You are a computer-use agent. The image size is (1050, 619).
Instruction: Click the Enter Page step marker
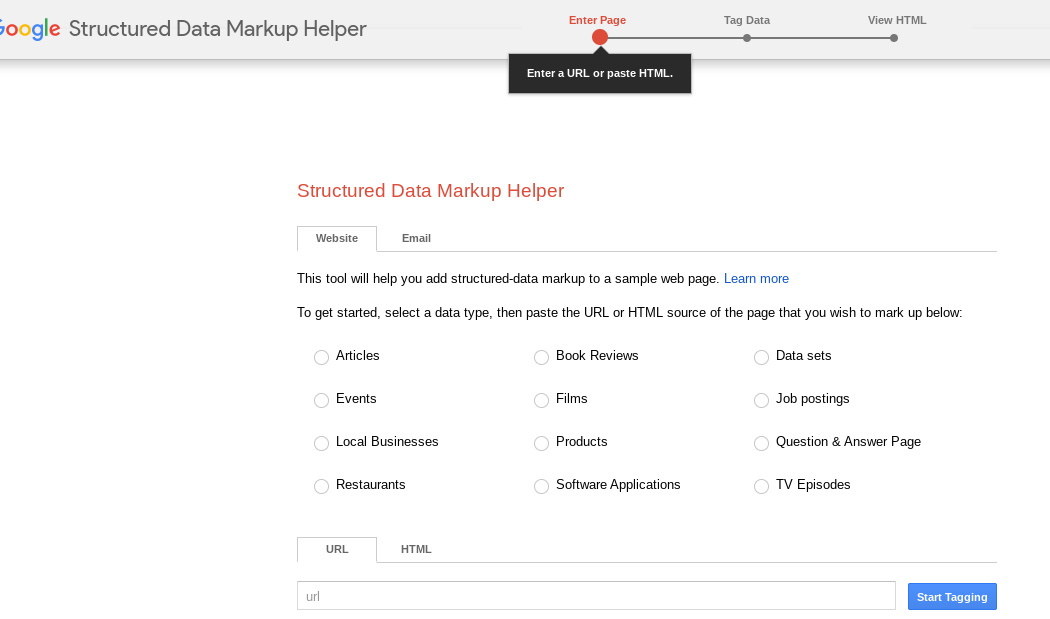(599, 38)
